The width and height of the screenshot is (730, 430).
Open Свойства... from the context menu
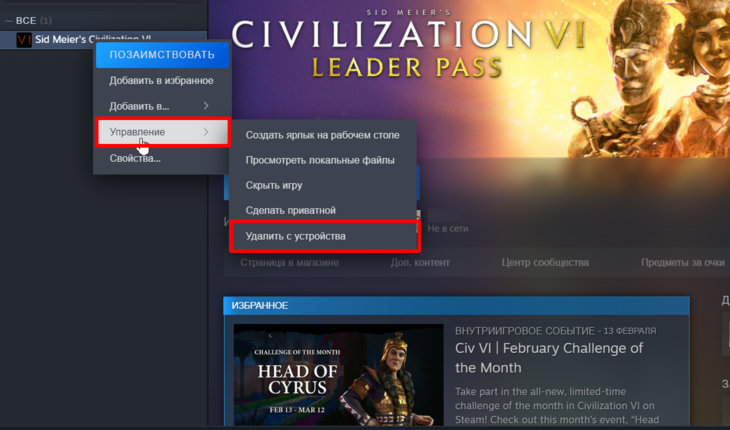coord(135,158)
